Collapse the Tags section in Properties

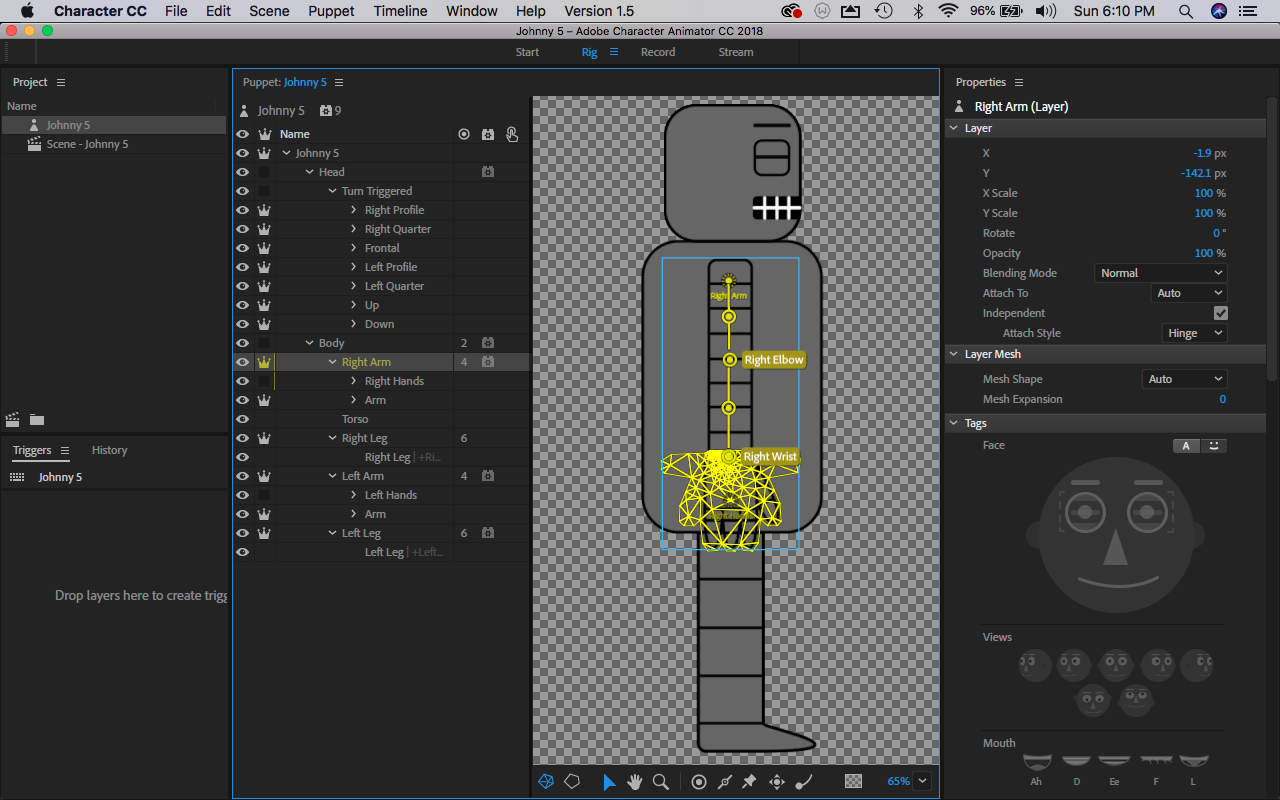point(953,423)
